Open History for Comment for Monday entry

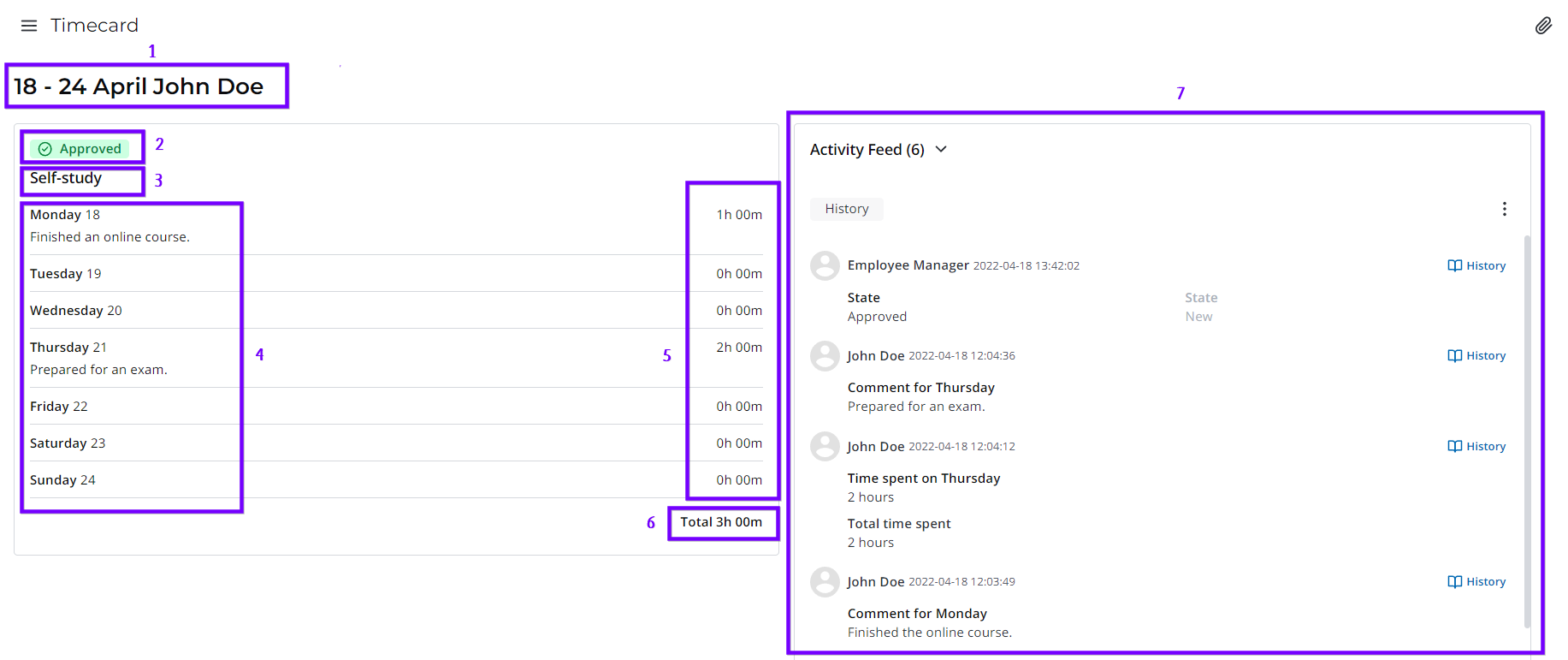click(x=1476, y=582)
